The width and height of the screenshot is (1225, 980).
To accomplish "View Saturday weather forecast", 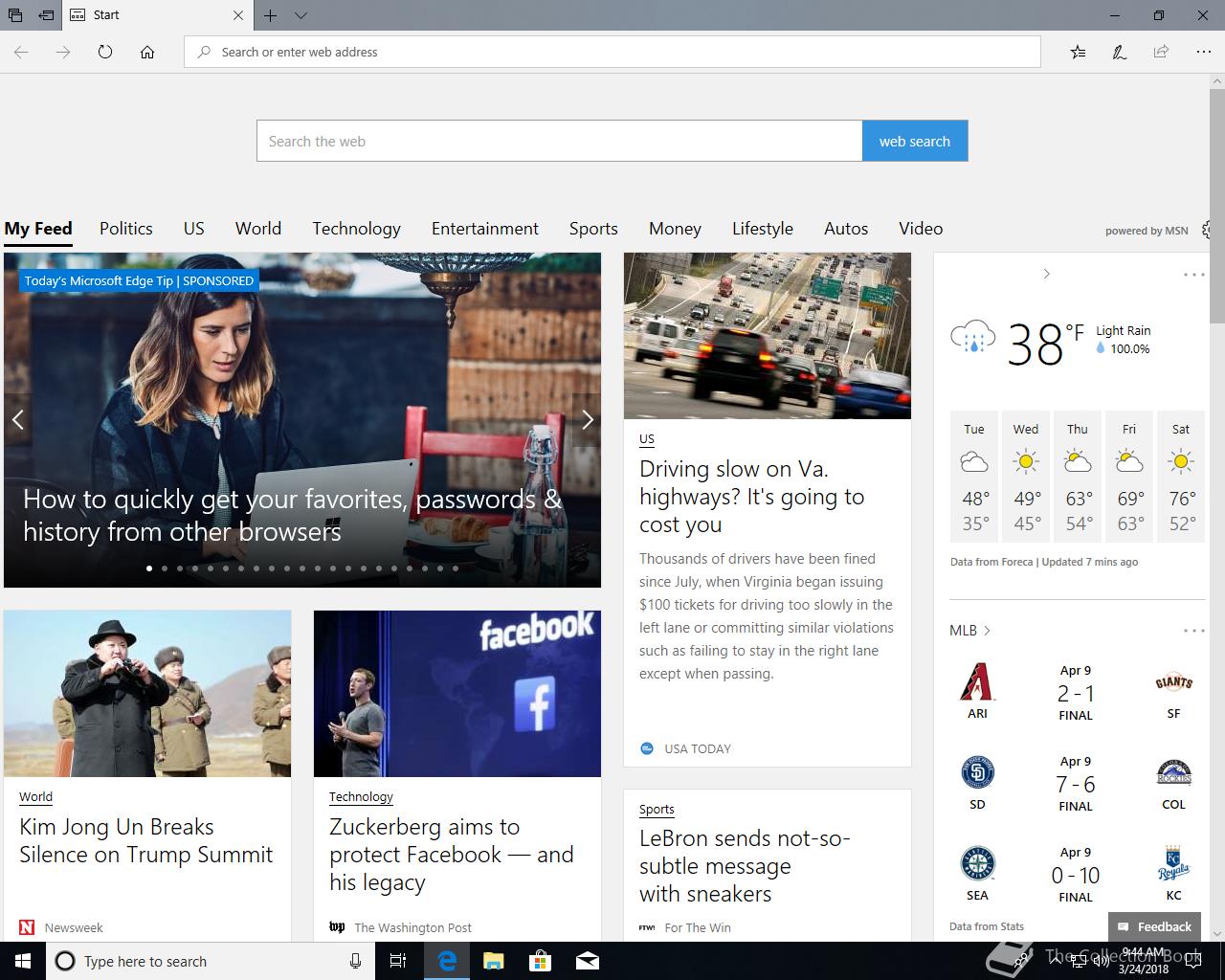I will pyautogui.click(x=1181, y=478).
